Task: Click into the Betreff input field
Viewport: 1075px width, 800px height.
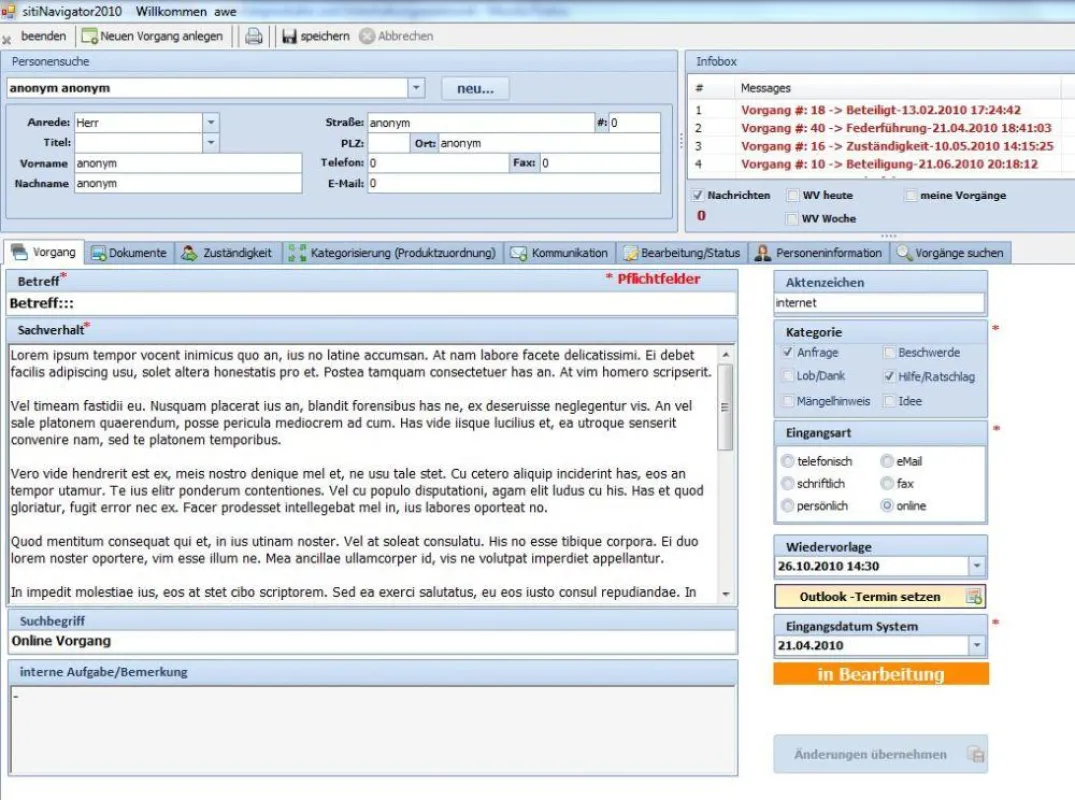Action: point(372,303)
